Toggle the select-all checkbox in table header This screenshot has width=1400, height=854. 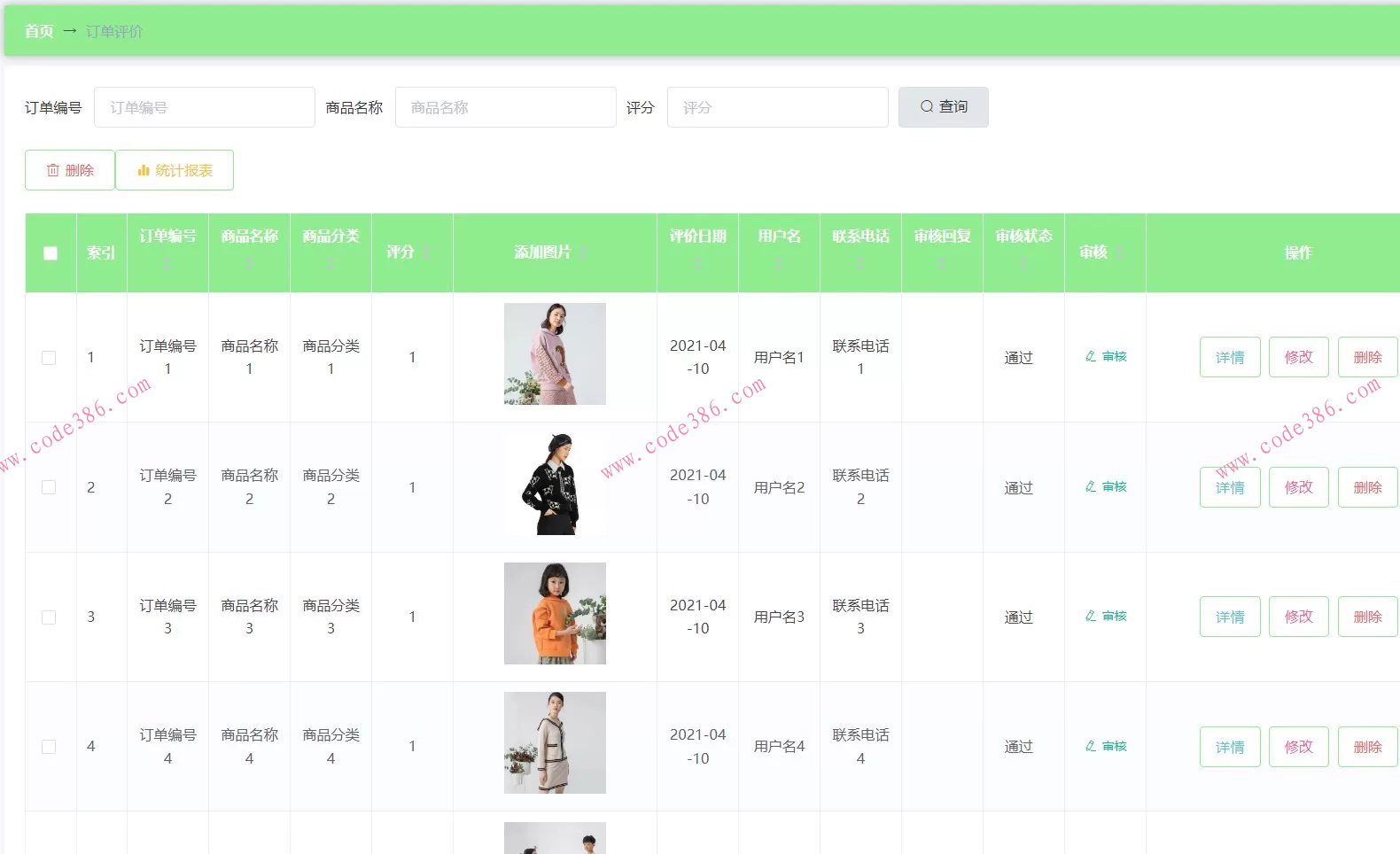pyautogui.click(x=51, y=253)
